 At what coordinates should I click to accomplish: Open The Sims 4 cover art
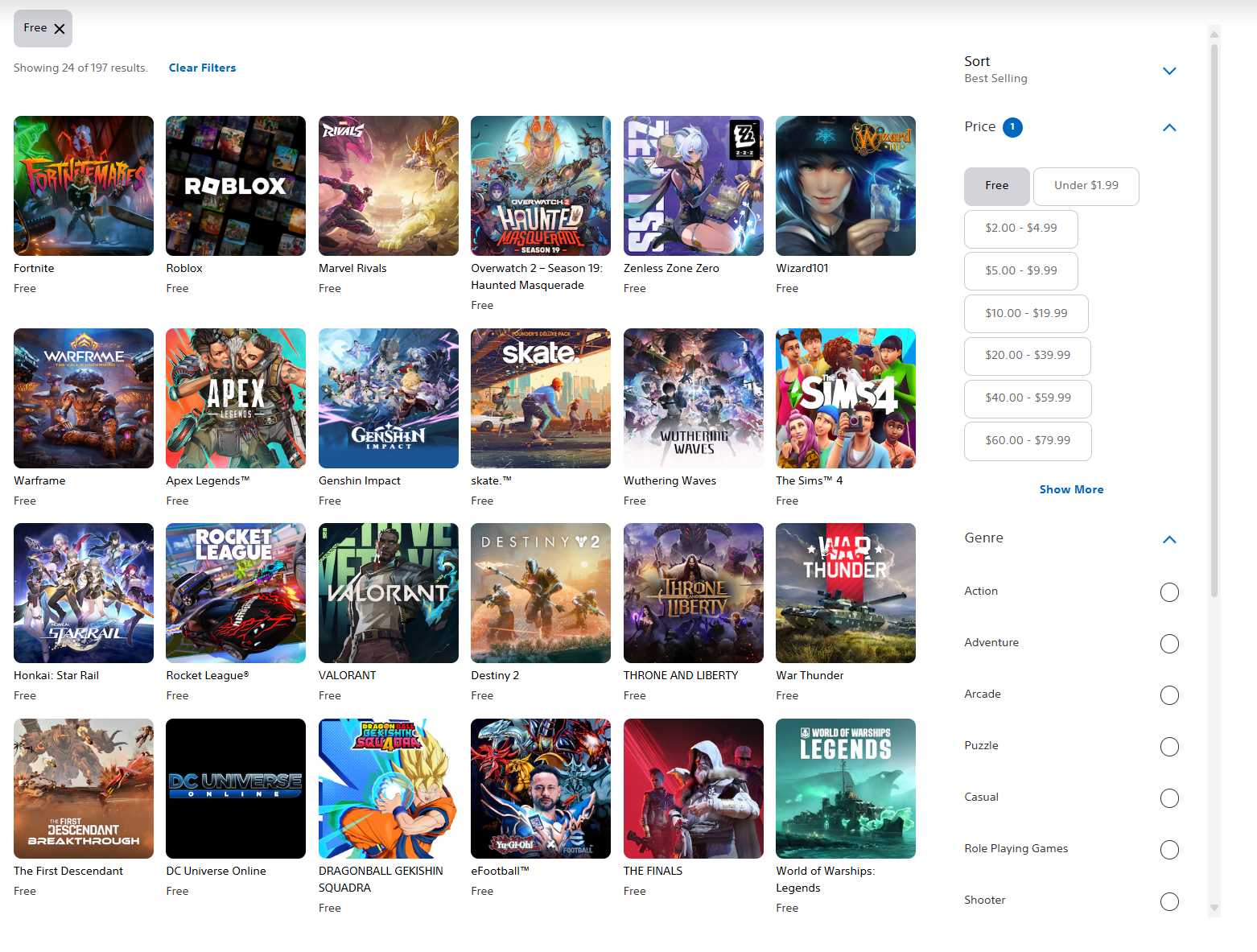click(x=846, y=398)
